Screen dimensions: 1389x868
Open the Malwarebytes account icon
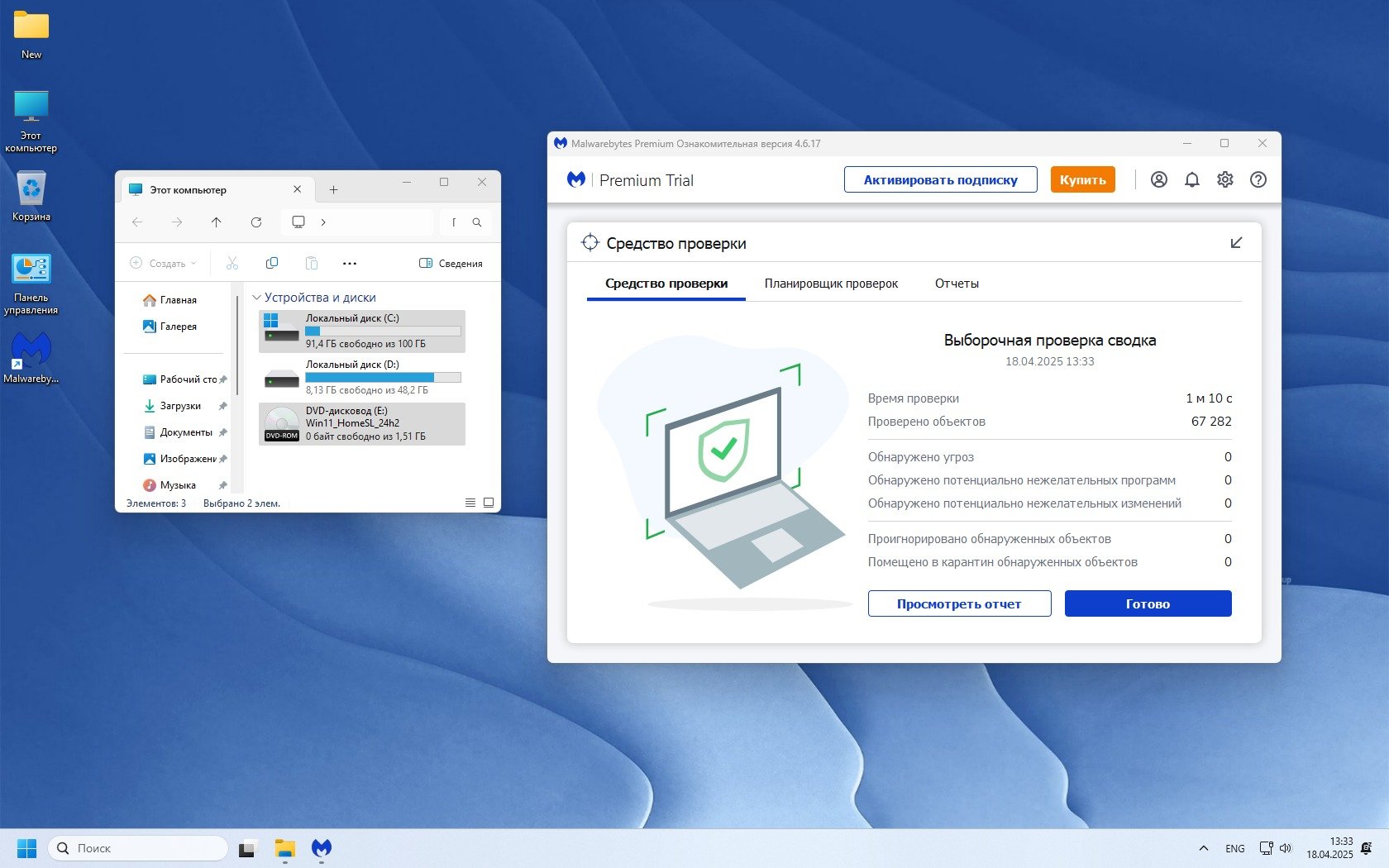click(x=1159, y=179)
